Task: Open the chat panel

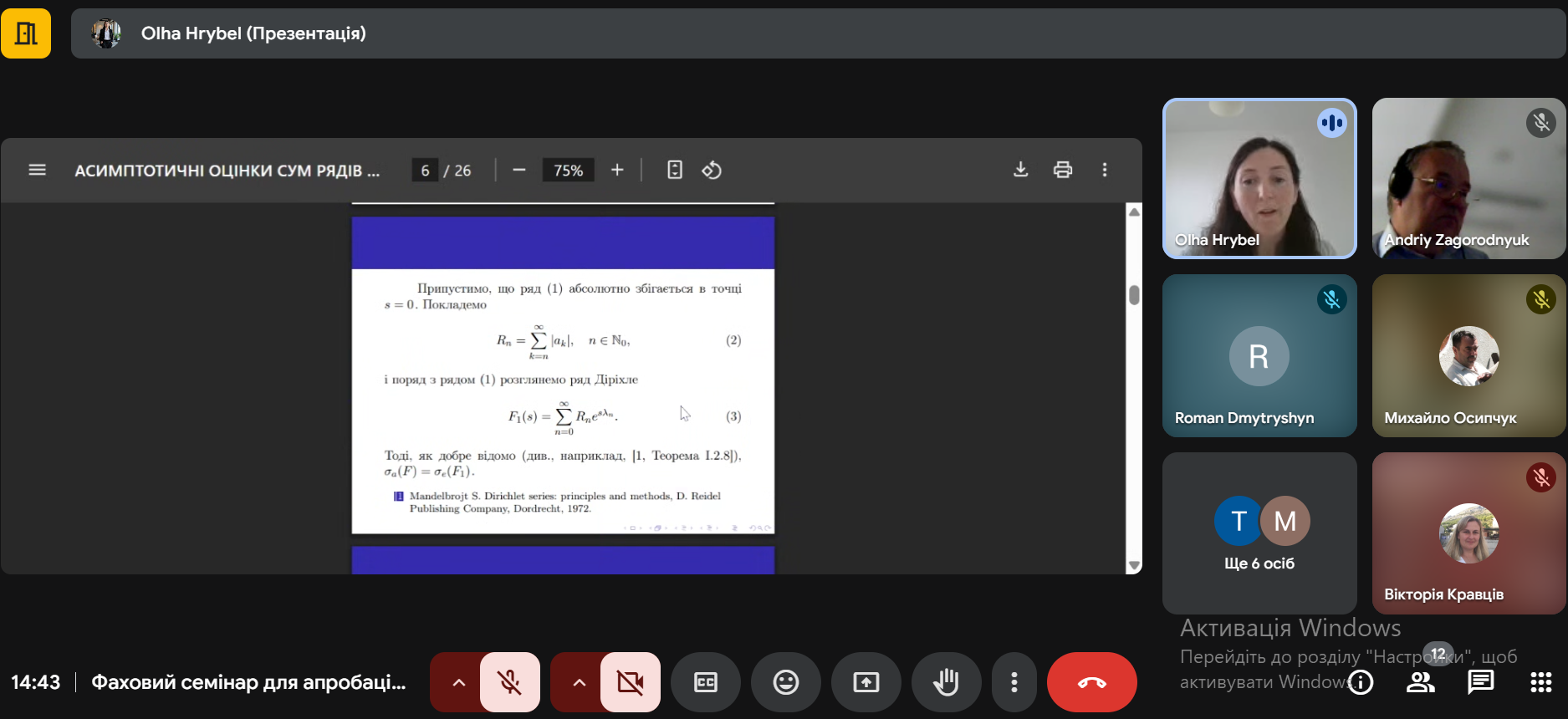Action: click(x=1480, y=682)
